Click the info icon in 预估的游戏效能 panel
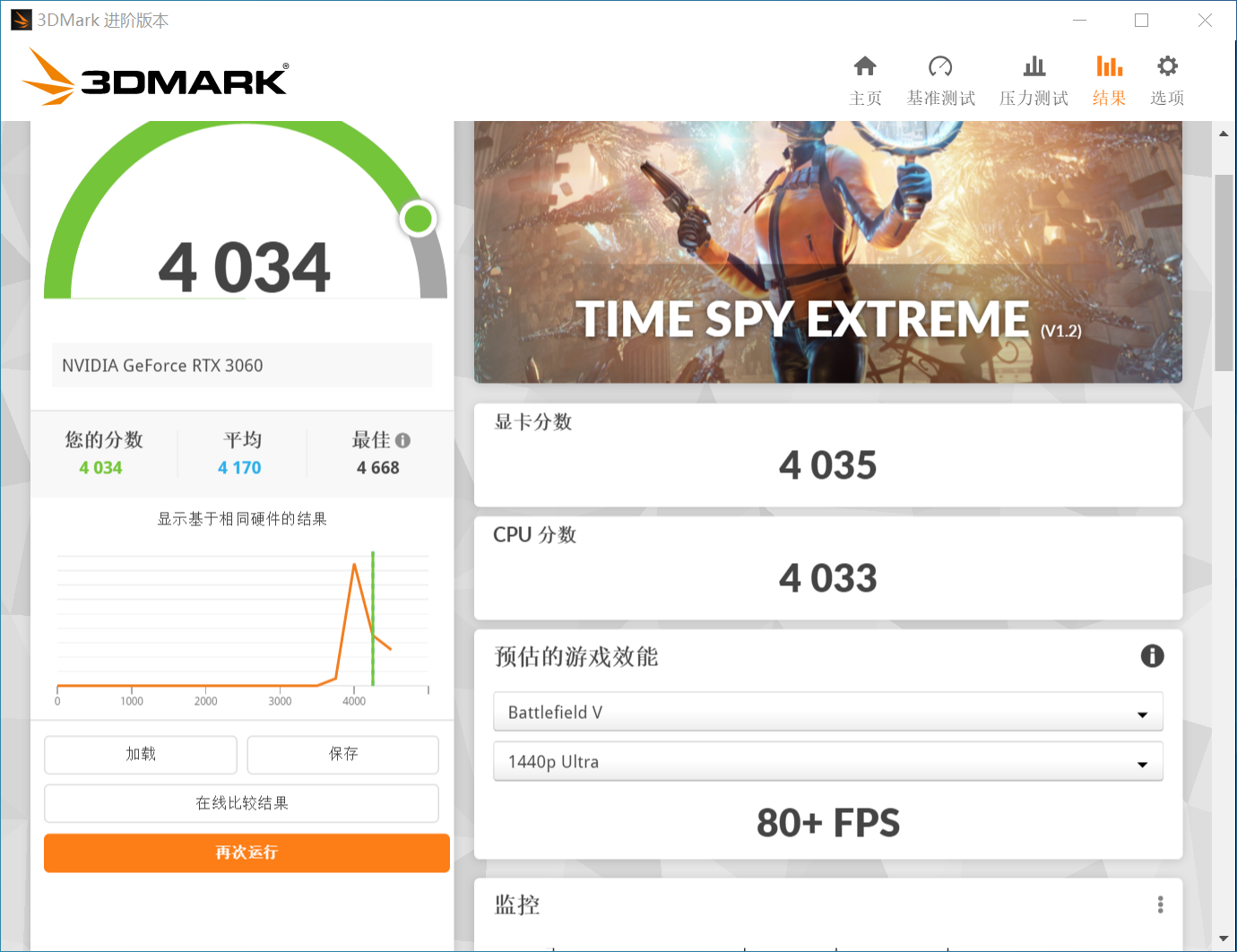1237x952 pixels. [1153, 656]
